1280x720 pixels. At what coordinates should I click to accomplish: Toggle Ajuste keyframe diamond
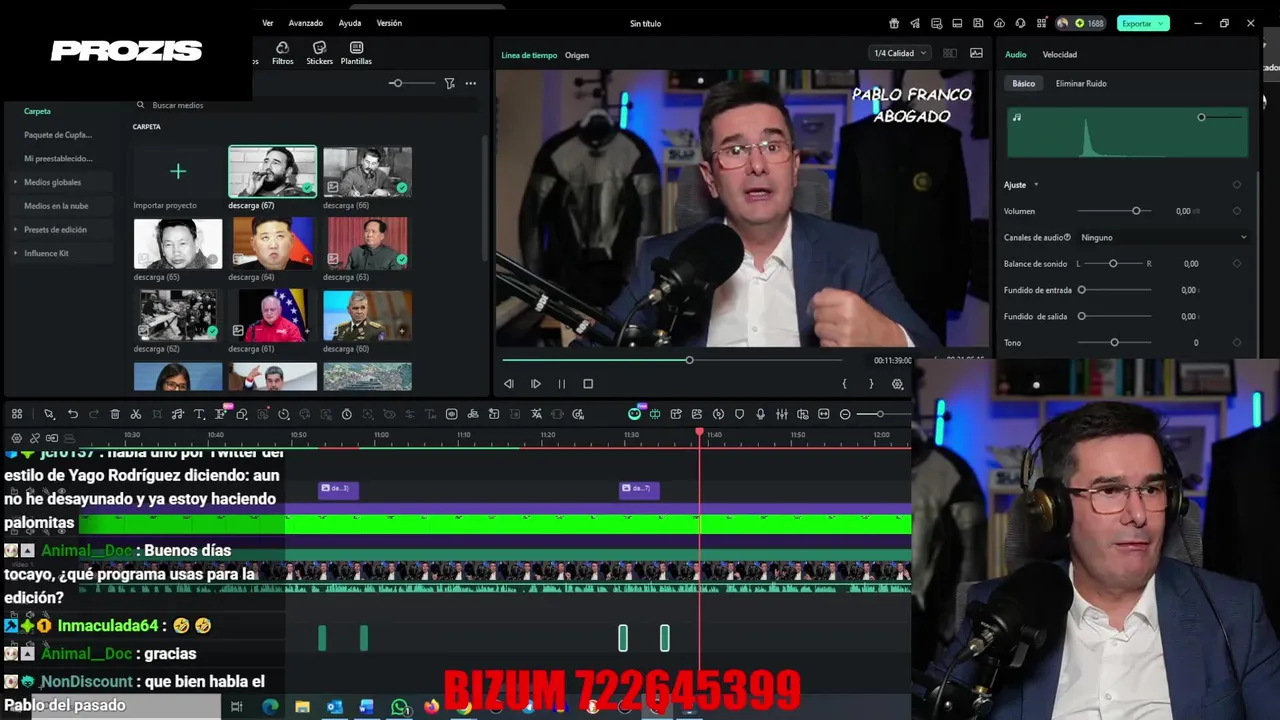tap(1237, 185)
